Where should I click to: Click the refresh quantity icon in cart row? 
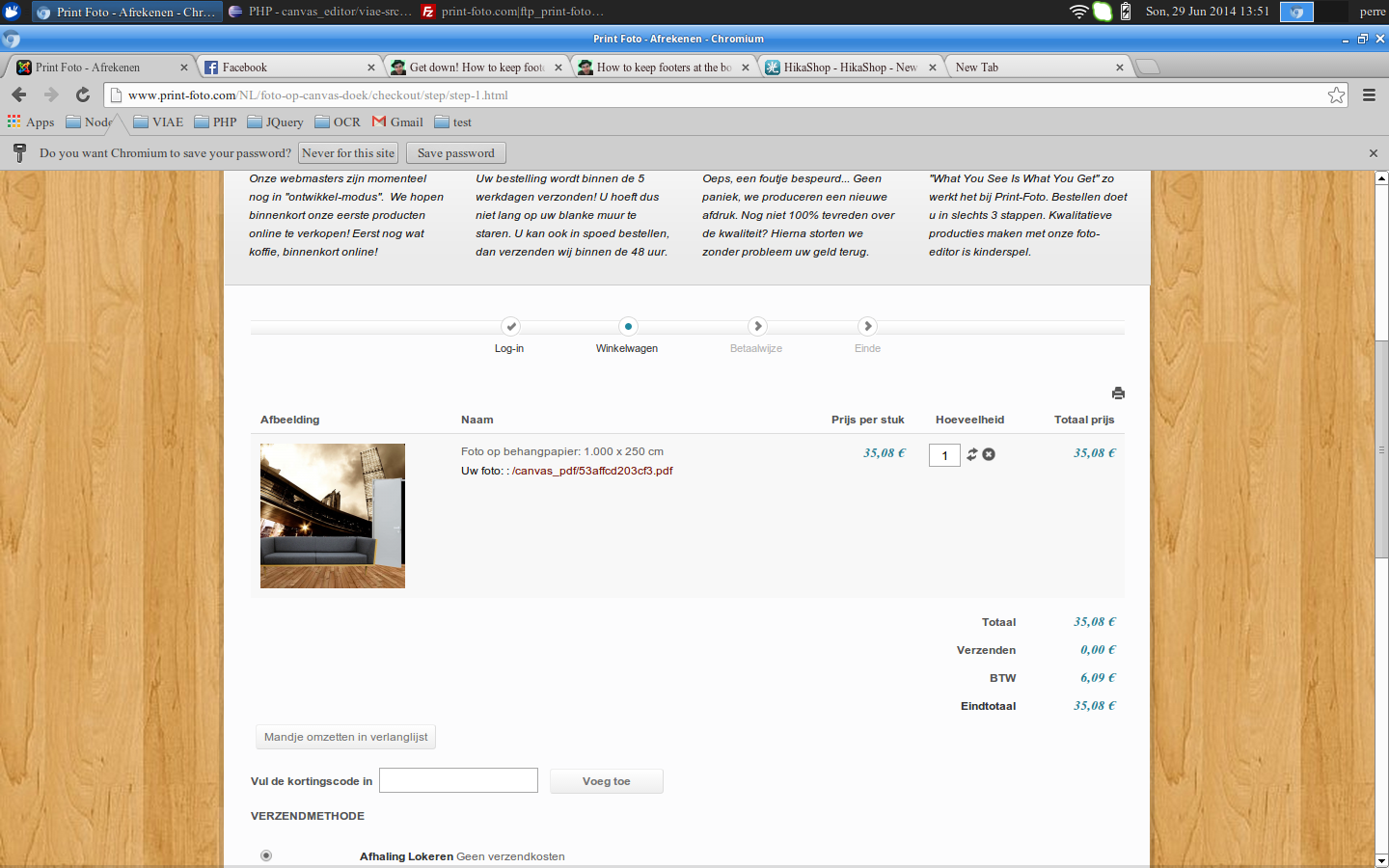coord(972,454)
